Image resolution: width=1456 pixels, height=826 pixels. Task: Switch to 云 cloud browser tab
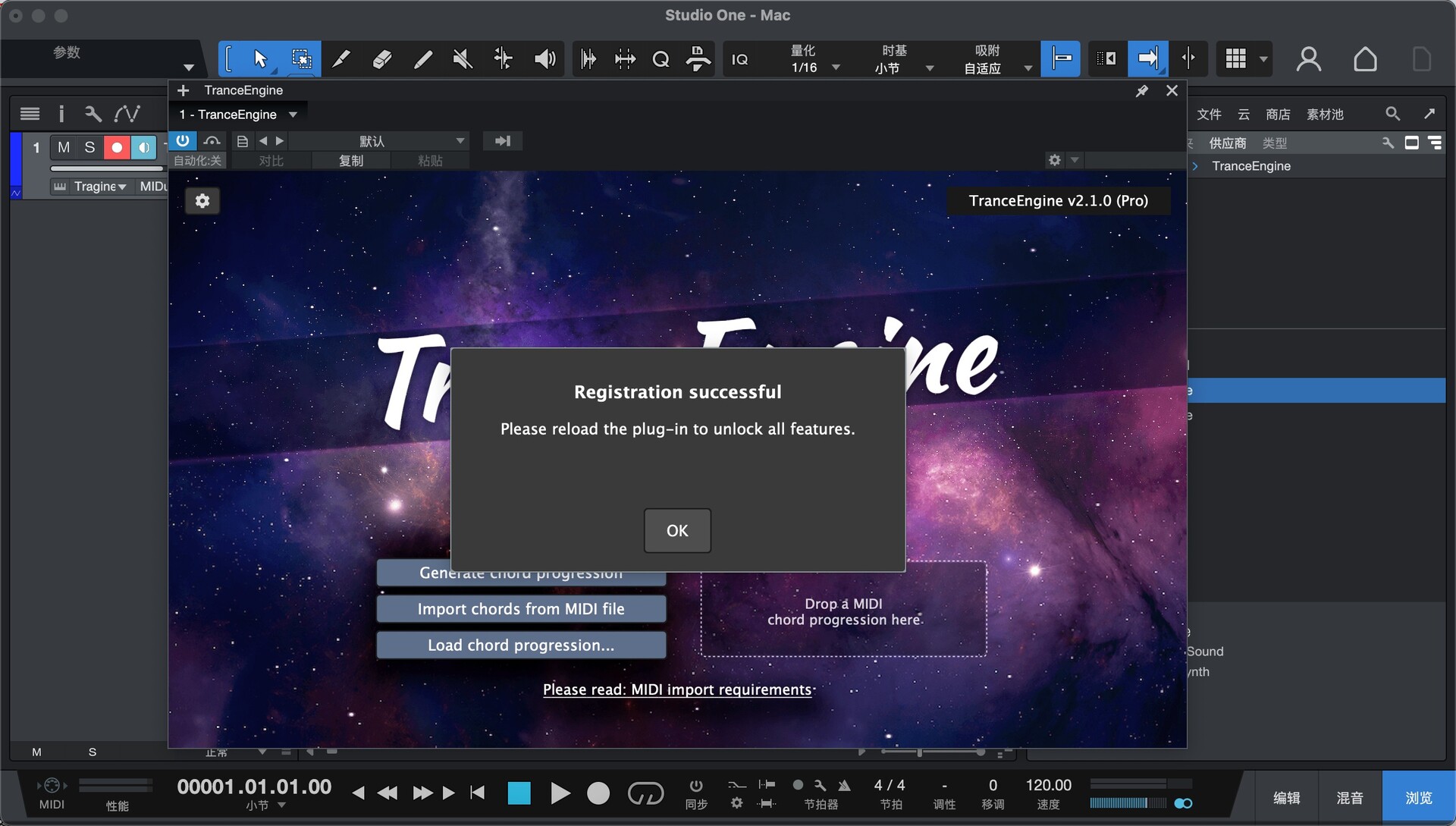point(1244,115)
